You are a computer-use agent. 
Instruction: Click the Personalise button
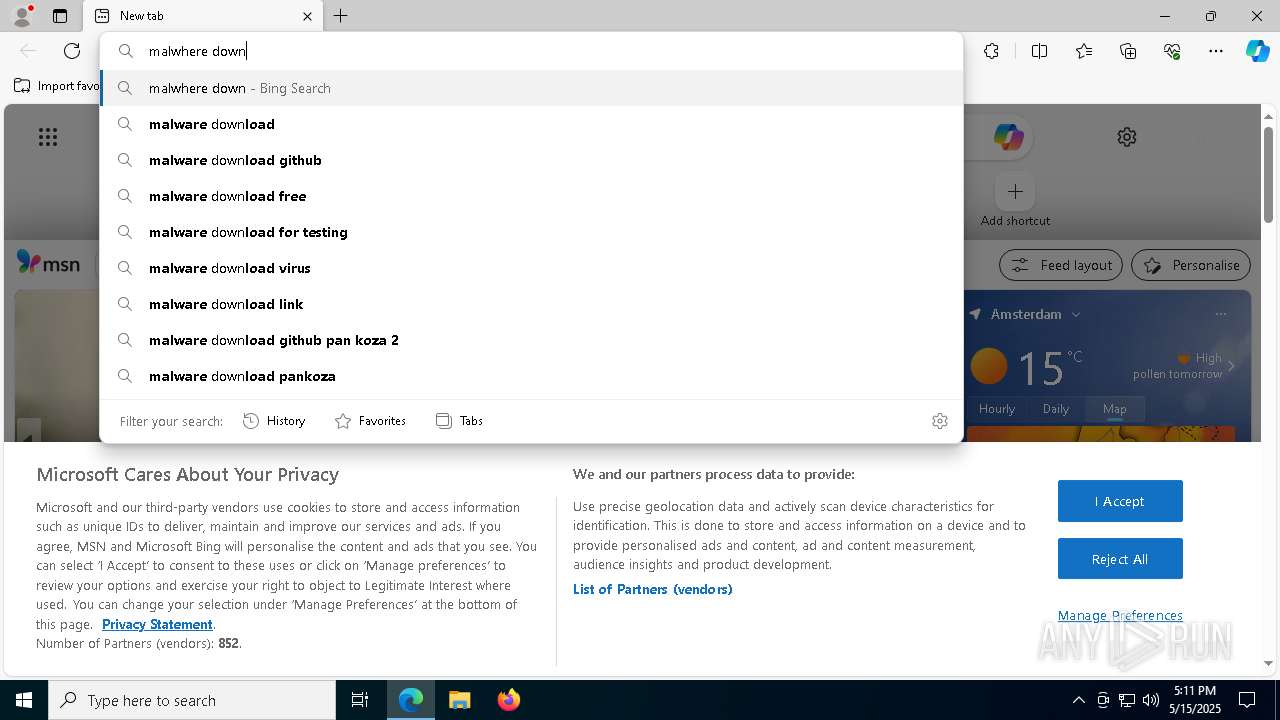pos(1190,265)
